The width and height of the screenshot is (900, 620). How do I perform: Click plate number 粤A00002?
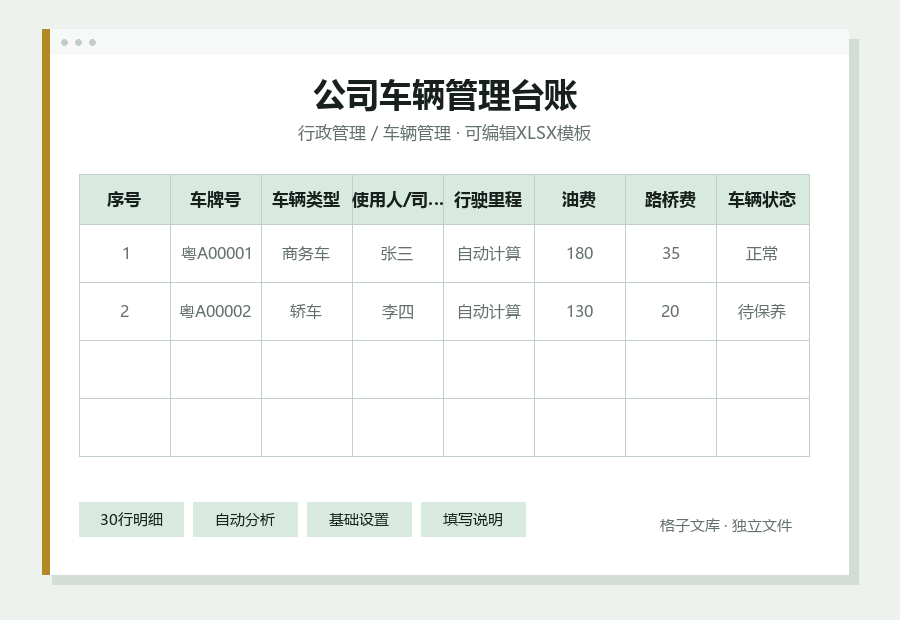click(x=216, y=311)
